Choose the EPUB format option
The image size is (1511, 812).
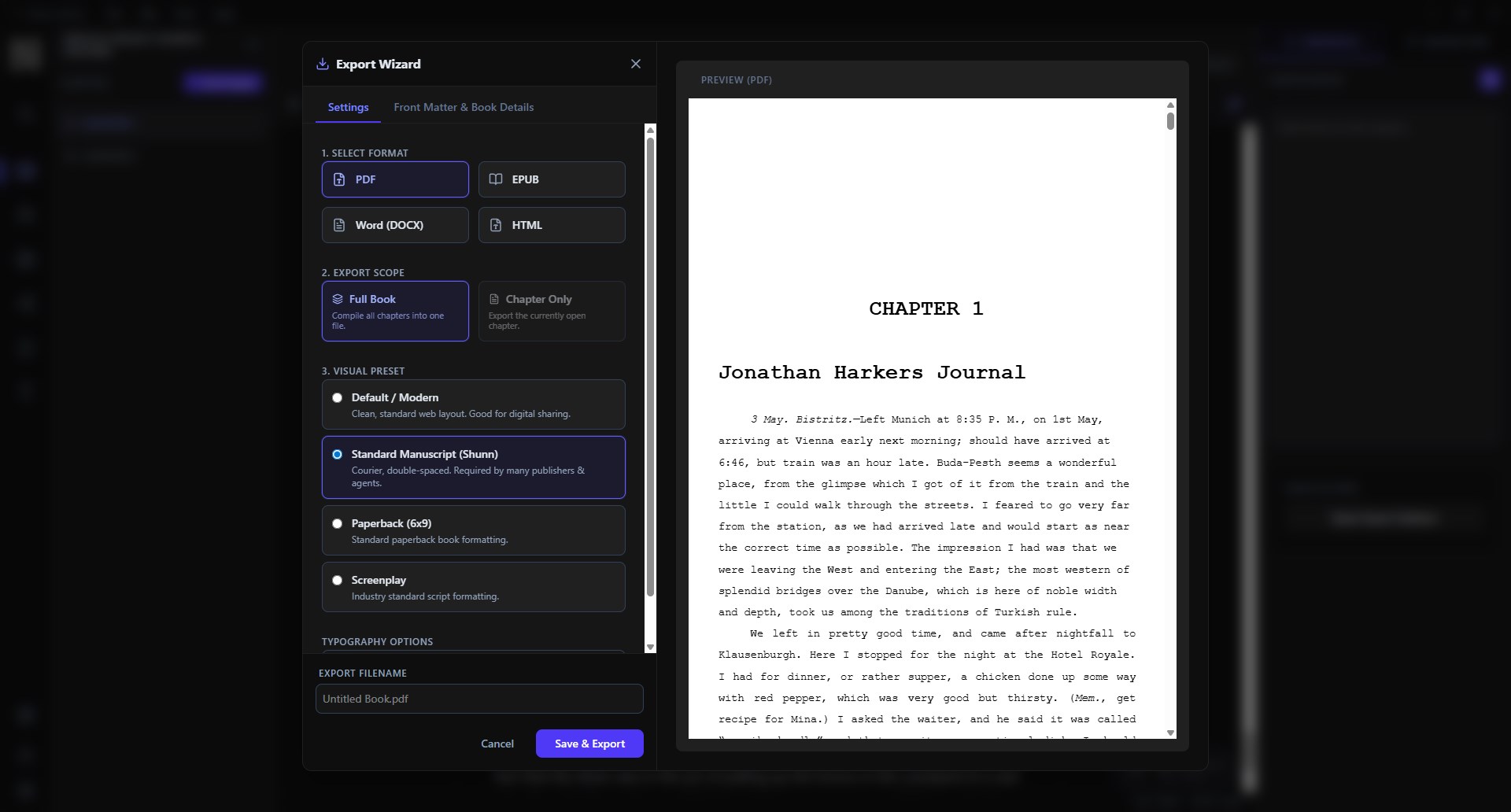click(552, 179)
